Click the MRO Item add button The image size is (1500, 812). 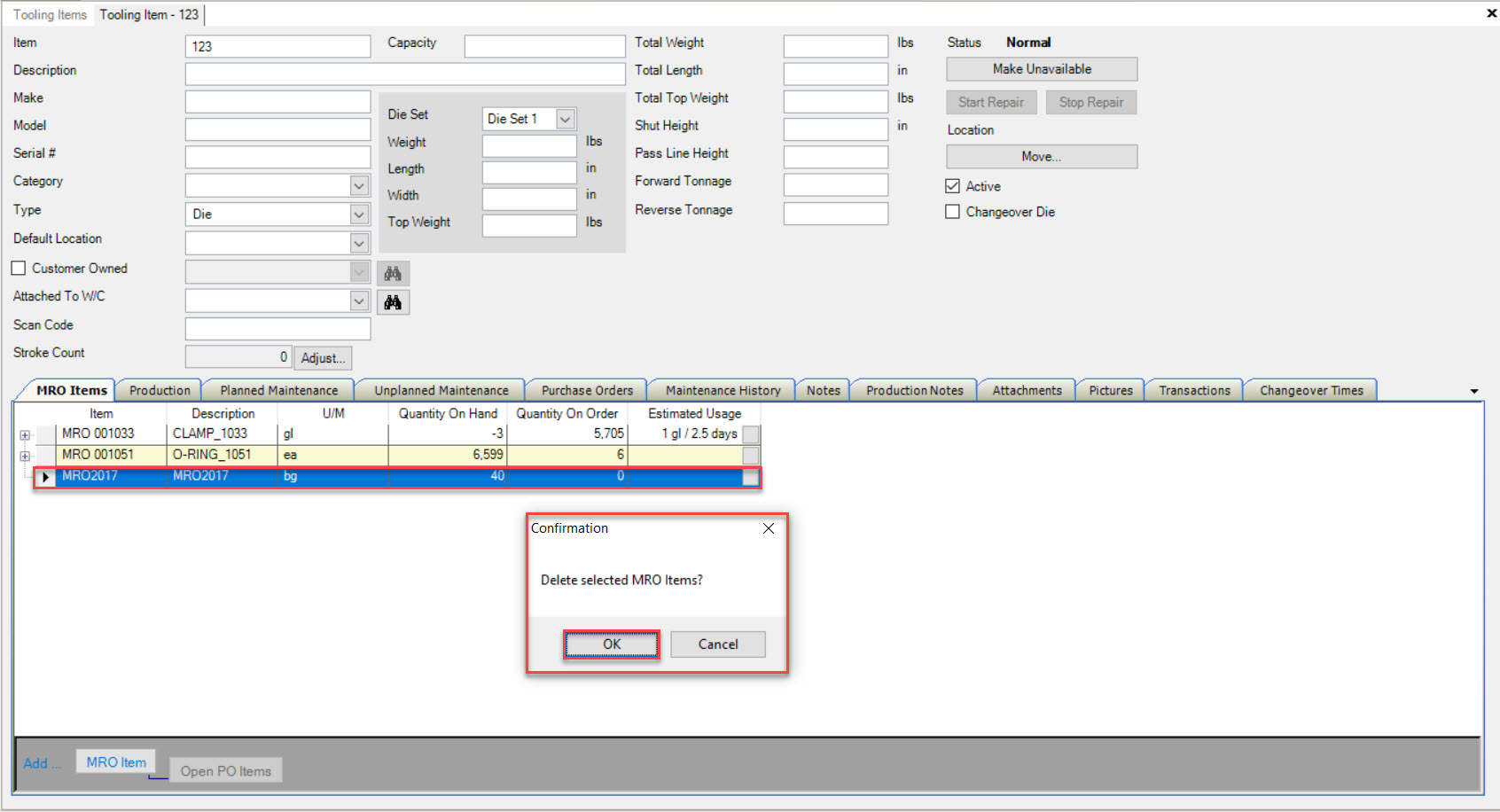coord(116,762)
